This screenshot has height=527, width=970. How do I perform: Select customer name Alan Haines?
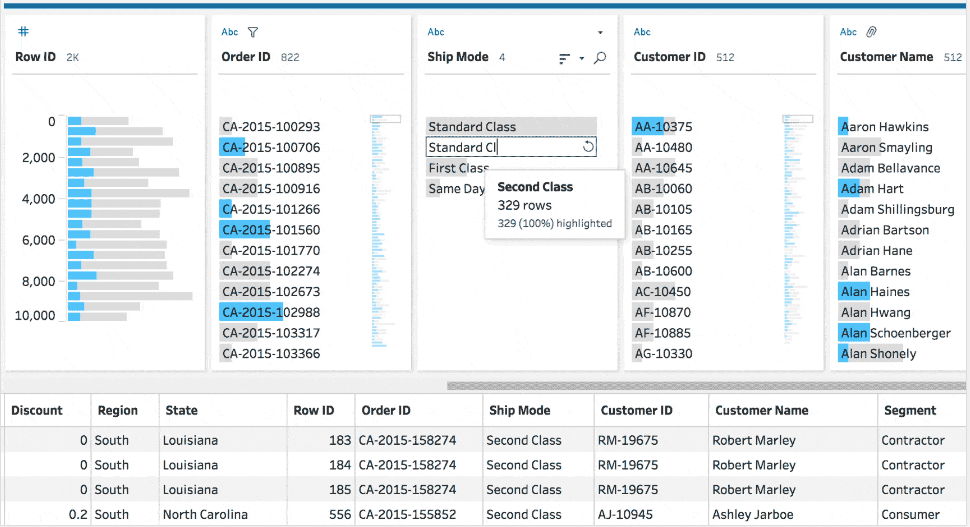pyautogui.click(x=874, y=291)
